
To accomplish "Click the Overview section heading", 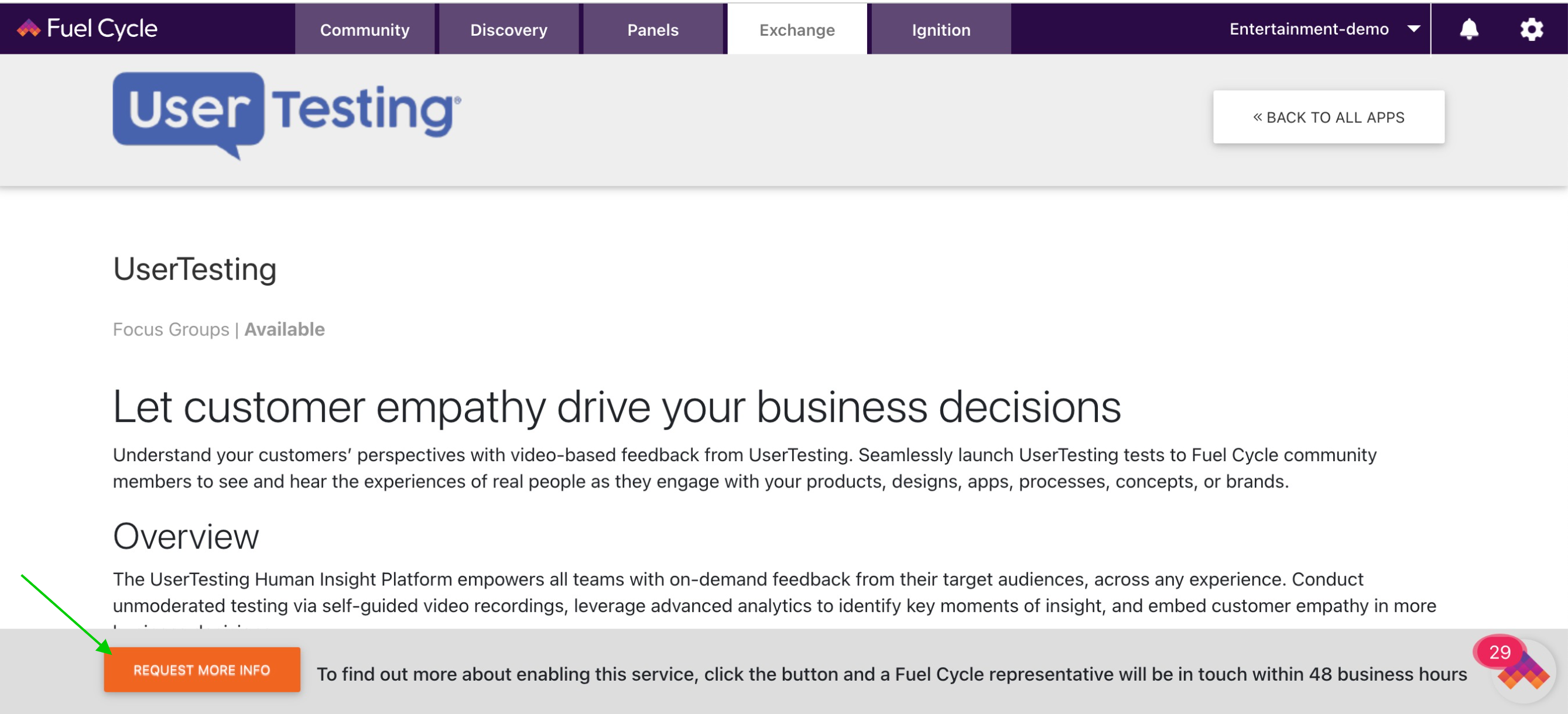I will pos(186,537).
